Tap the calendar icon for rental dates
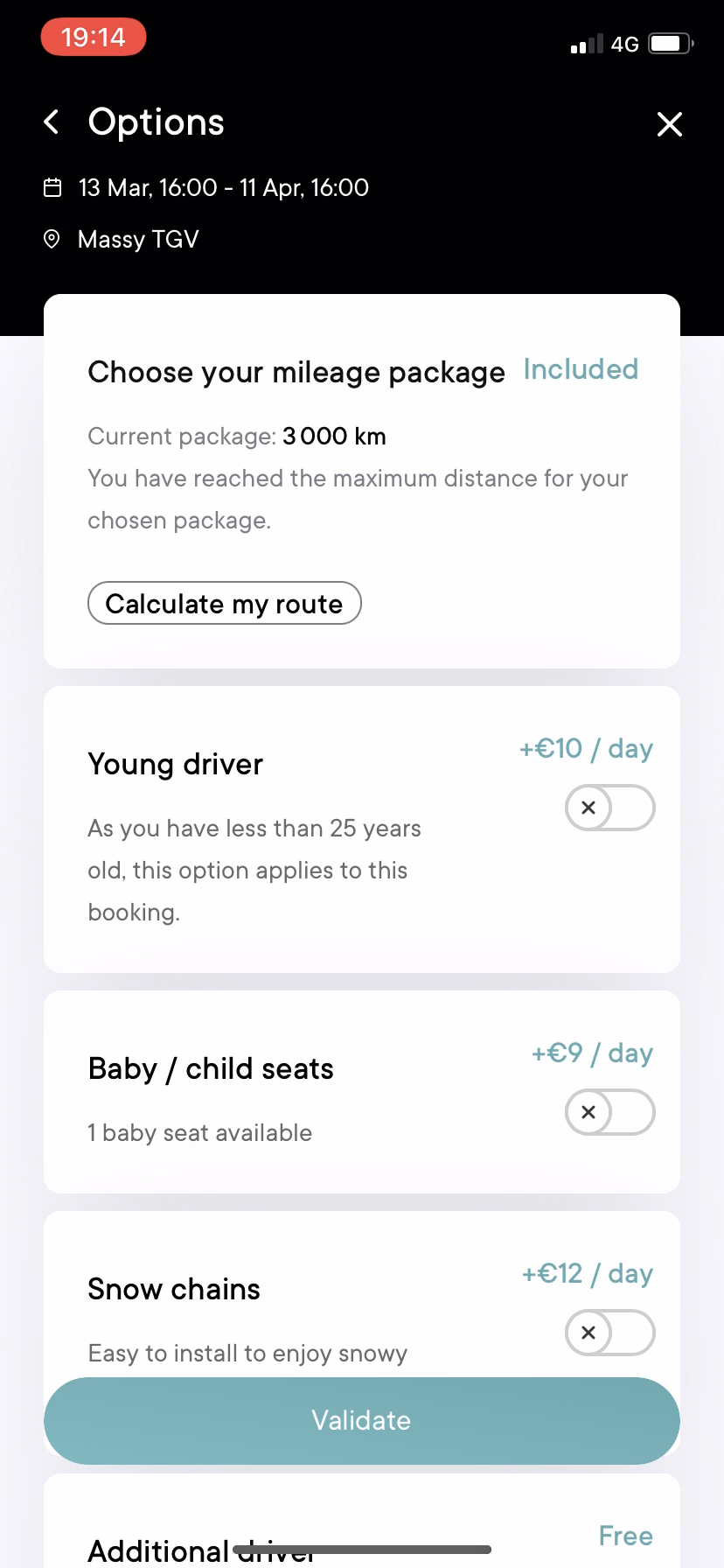The height and width of the screenshot is (1568, 724). pos(52,187)
